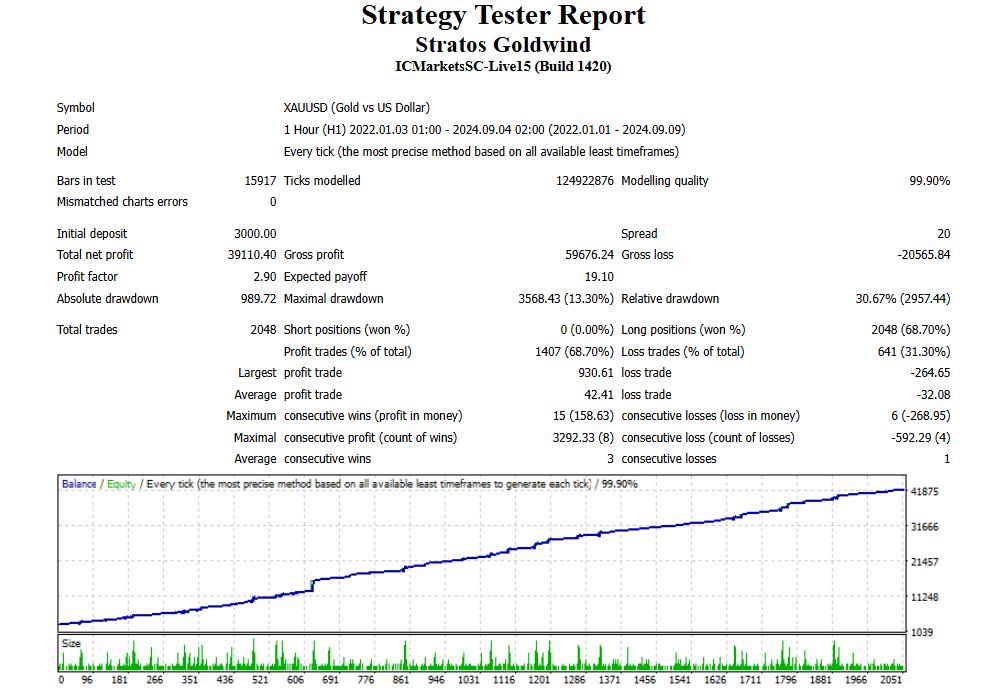This screenshot has width=1000, height=690.
Task: Click the Model value 'Every tick' description
Action: 481,152
